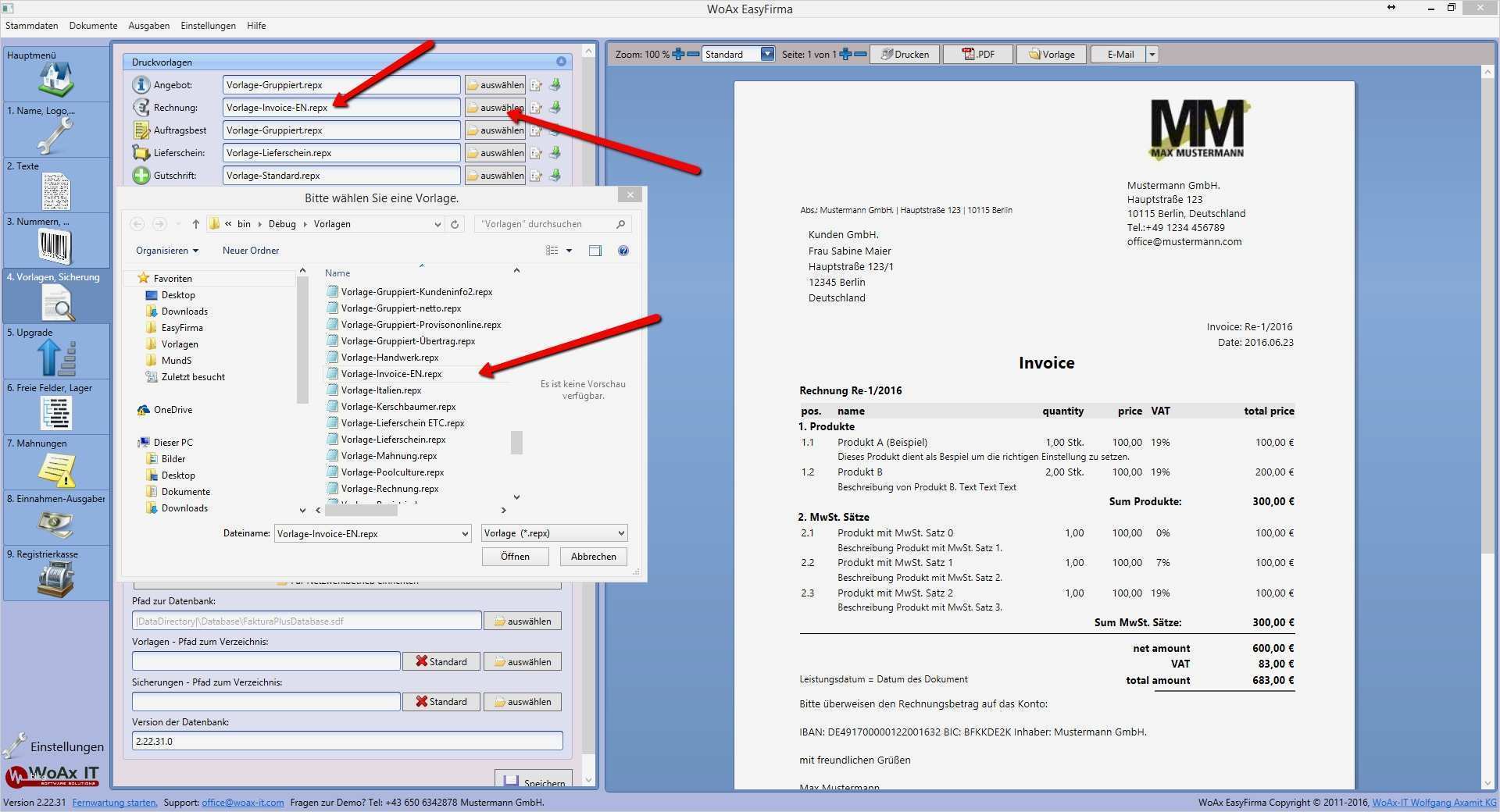Viewport: 1500px width, 812px height.
Task: Click auswählen for the Gutschrift template
Action: [x=495, y=176]
